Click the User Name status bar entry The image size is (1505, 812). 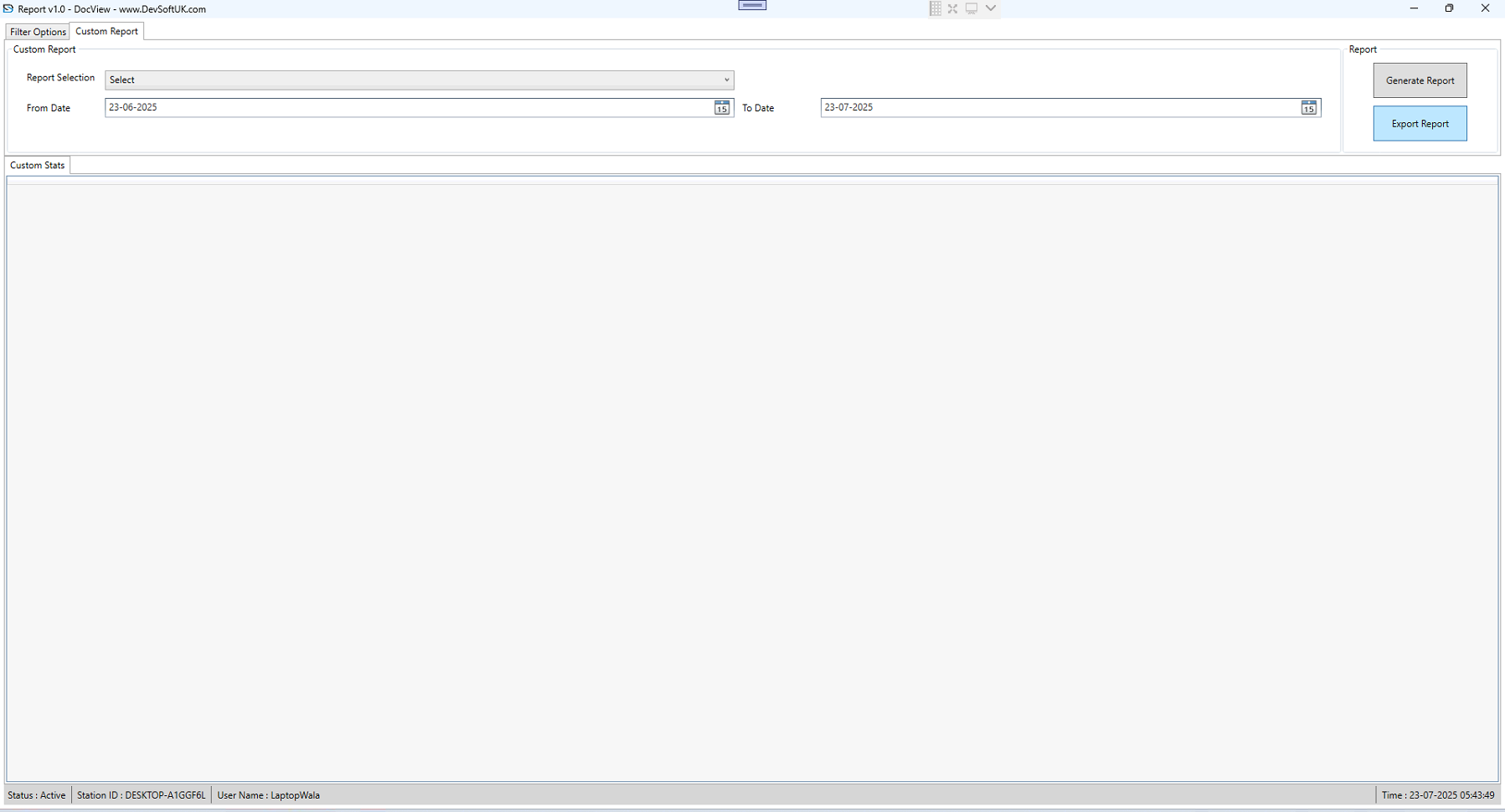click(268, 795)
